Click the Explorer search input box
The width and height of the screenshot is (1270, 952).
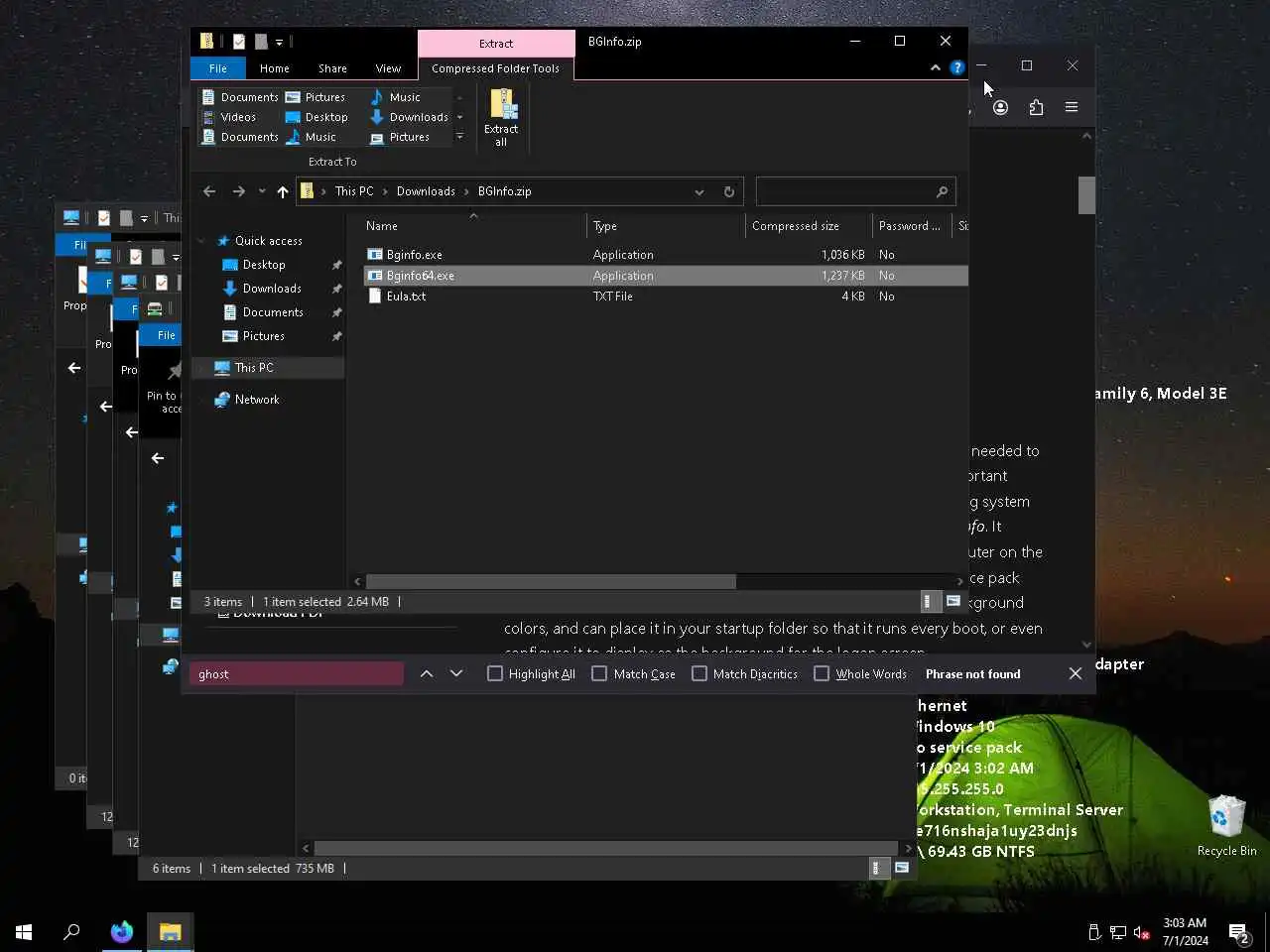[x=843, y=191]
